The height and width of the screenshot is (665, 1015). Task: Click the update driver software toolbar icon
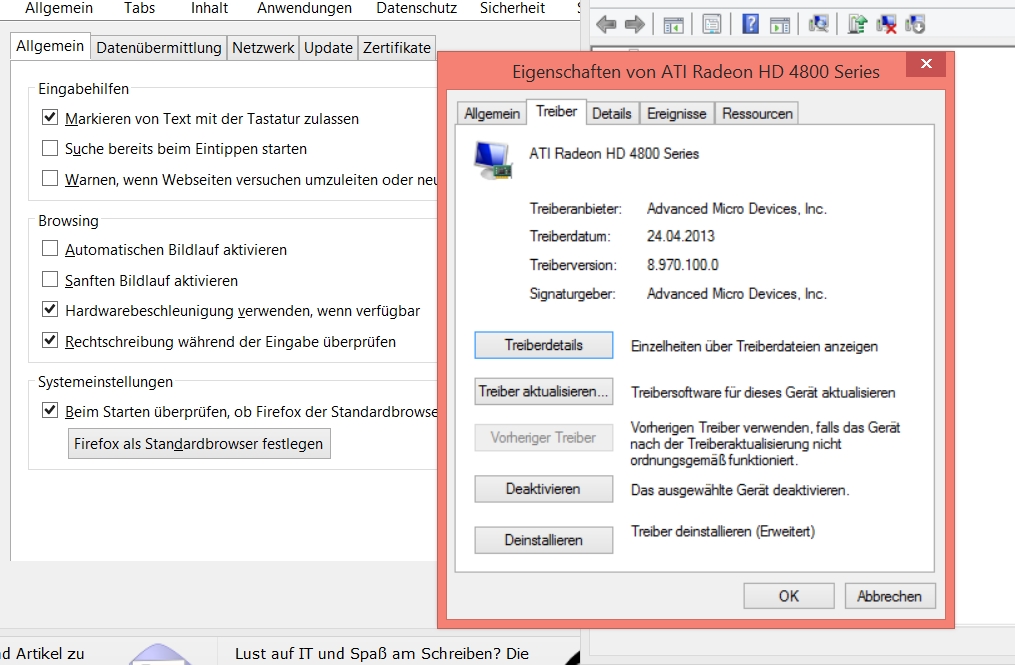pyautogui.click(x=857, y=25)
